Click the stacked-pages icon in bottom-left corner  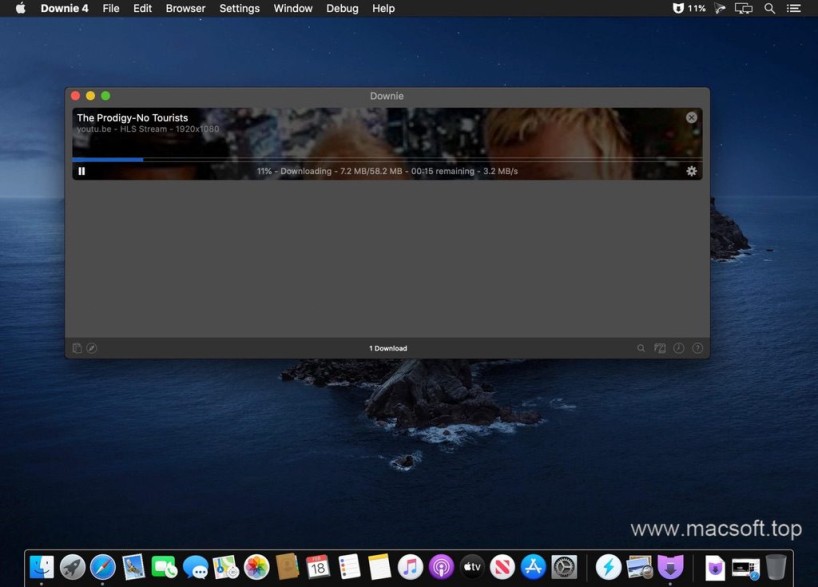point(77,348)
